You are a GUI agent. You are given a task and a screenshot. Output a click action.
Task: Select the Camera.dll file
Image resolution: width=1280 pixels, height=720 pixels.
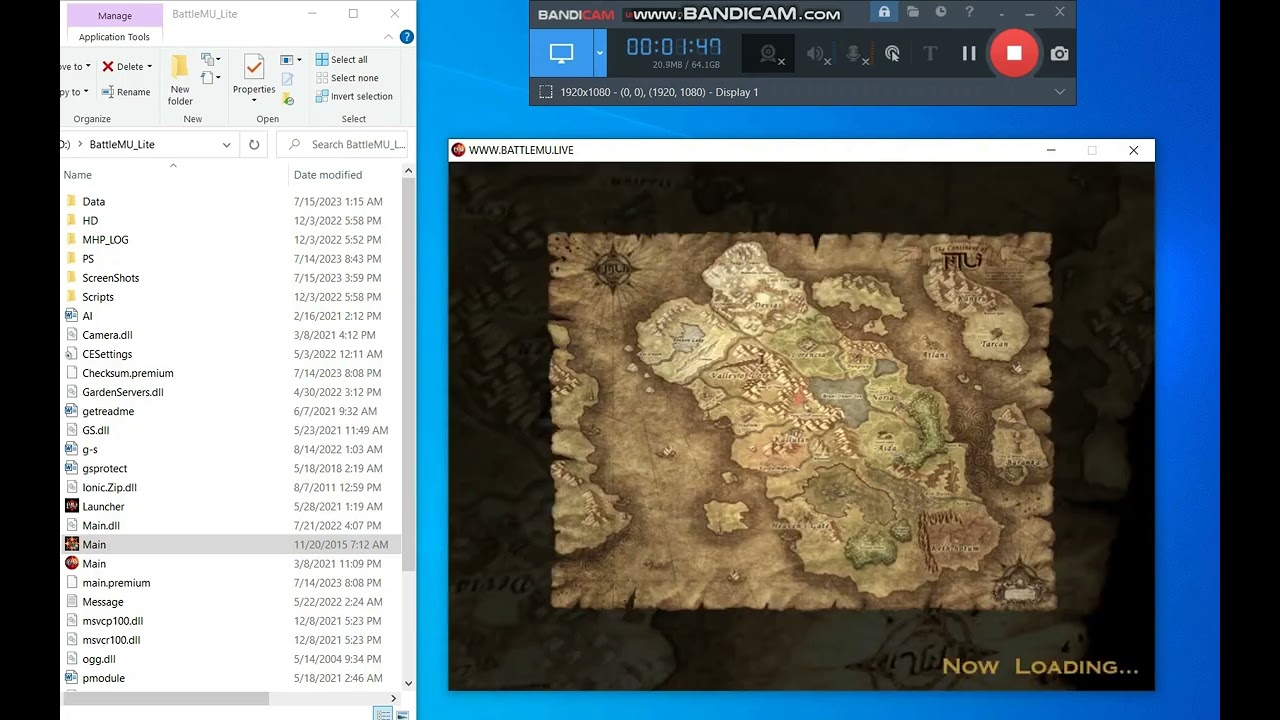[230, 335]
